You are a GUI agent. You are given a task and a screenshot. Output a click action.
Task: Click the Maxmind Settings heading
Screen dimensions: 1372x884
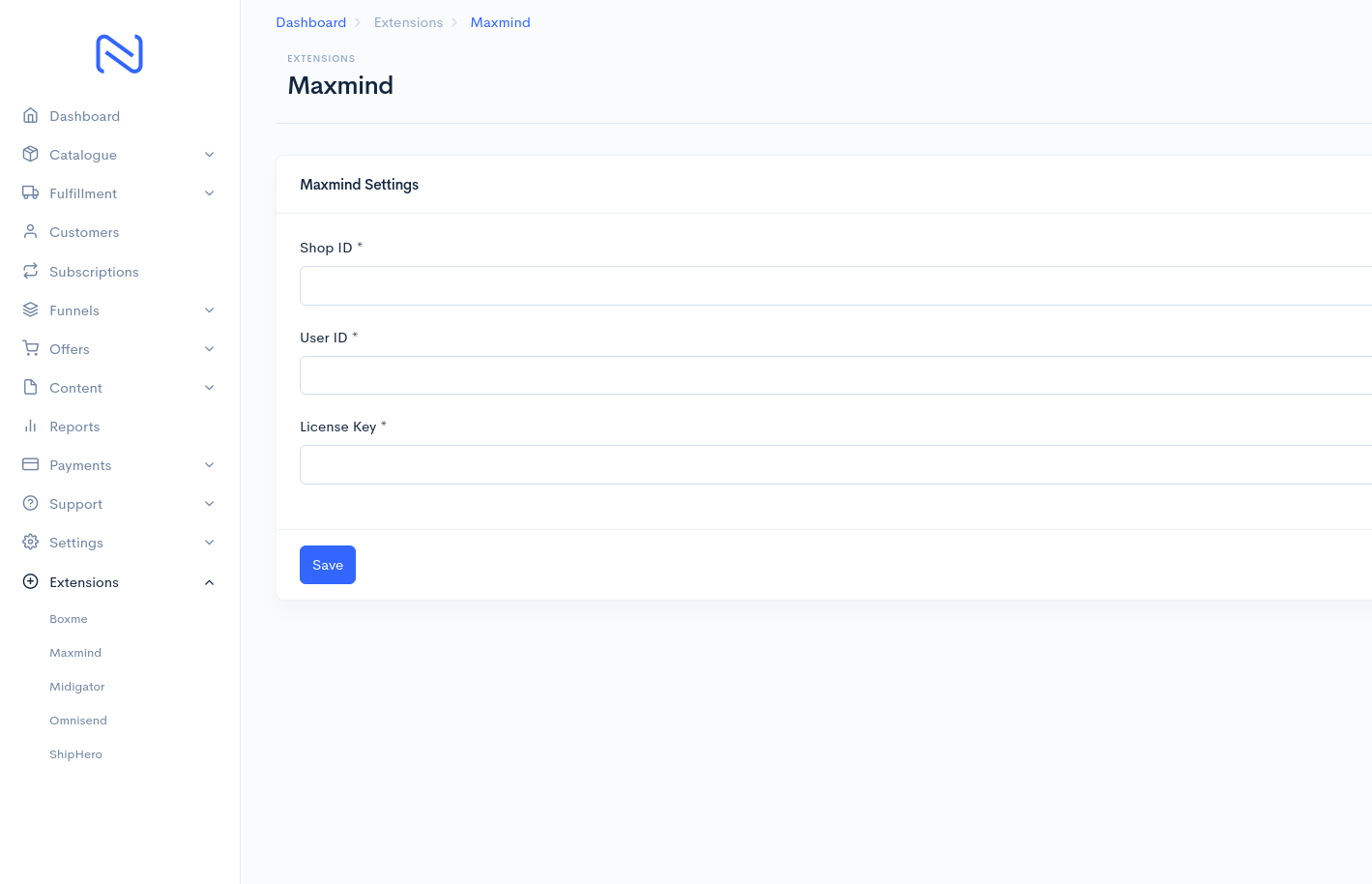point(360,185)
